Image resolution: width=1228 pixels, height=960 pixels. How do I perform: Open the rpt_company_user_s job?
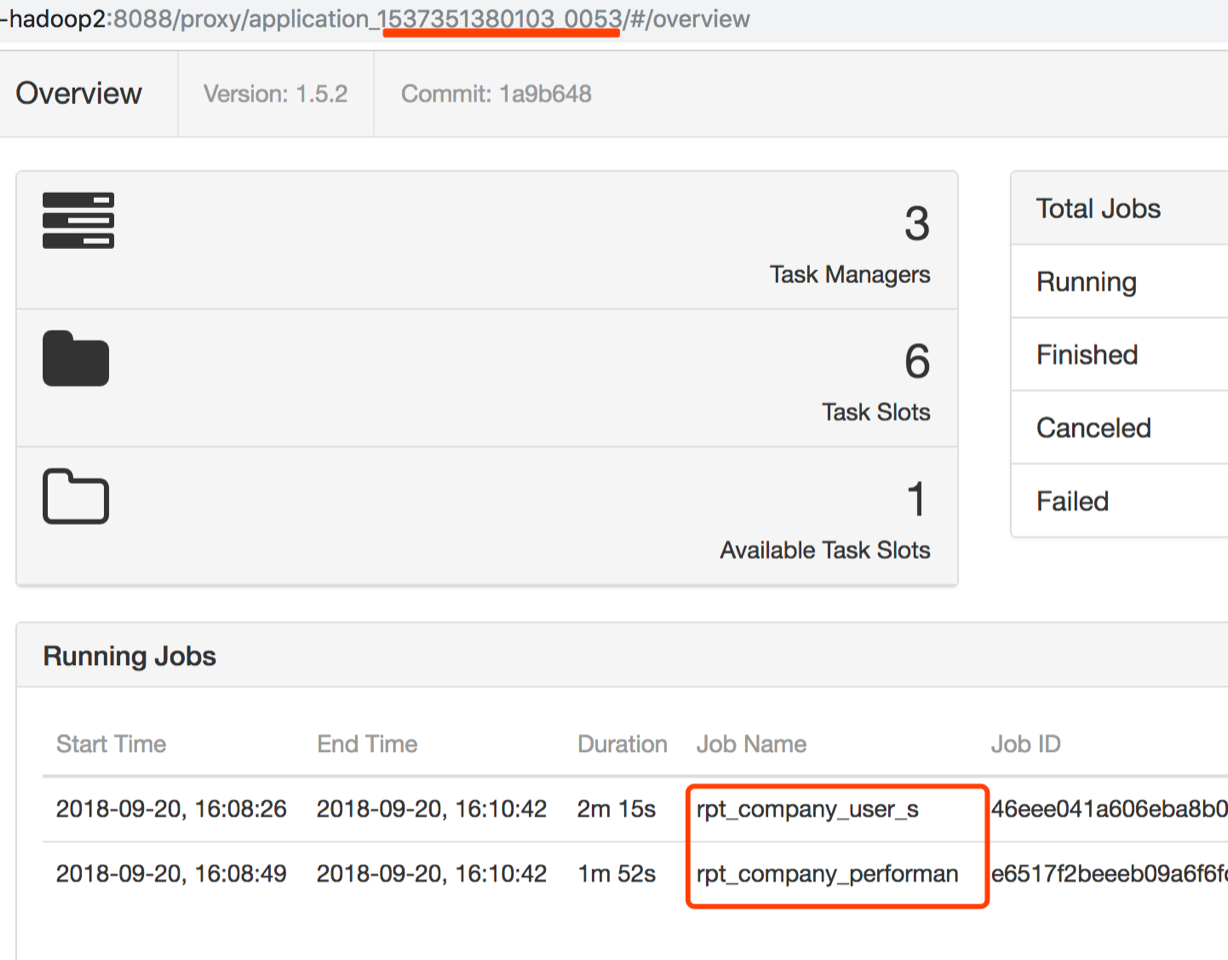pyautogui.click(x=807, y=810)
